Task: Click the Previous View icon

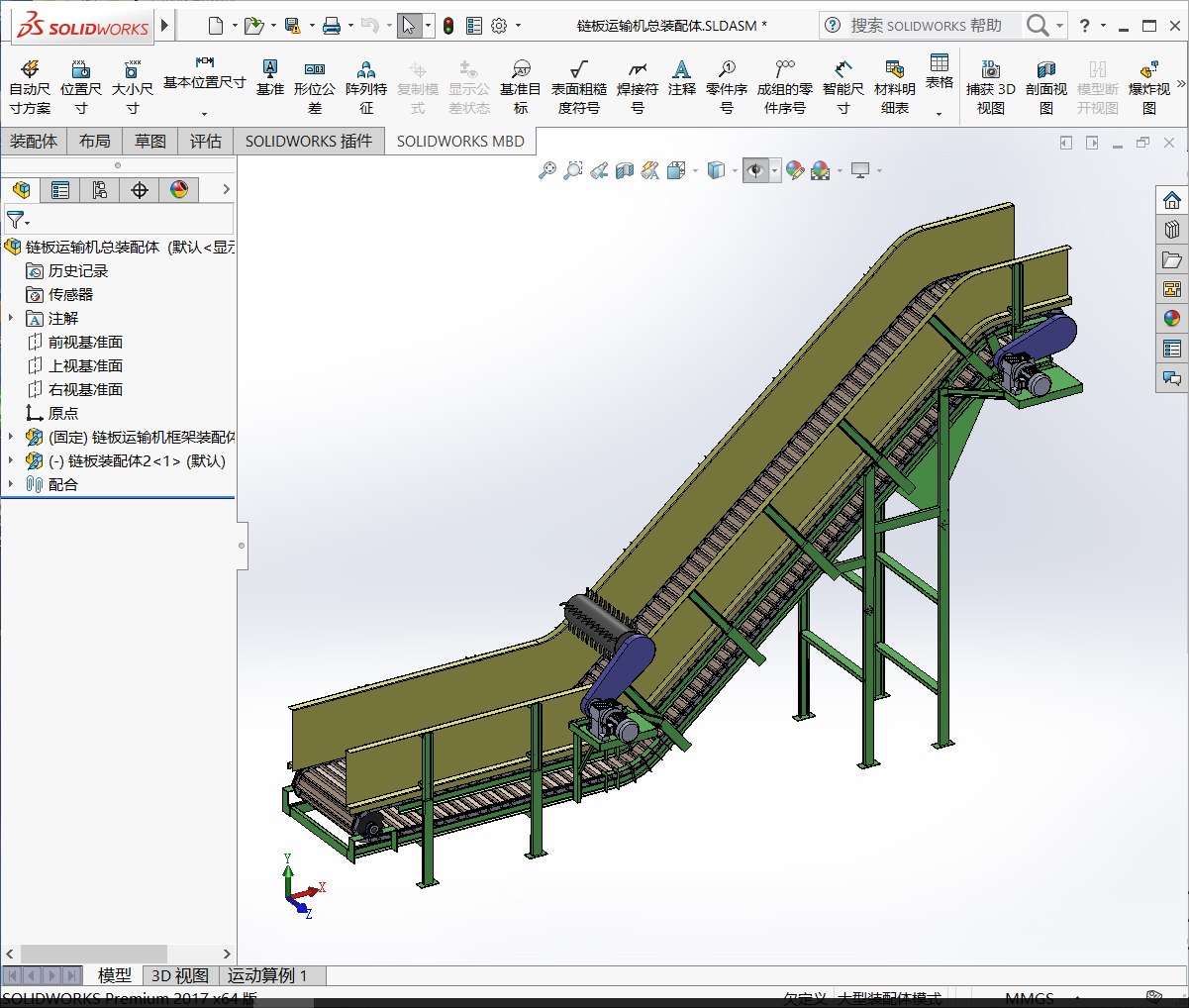Action: click(x=599, y=169)
